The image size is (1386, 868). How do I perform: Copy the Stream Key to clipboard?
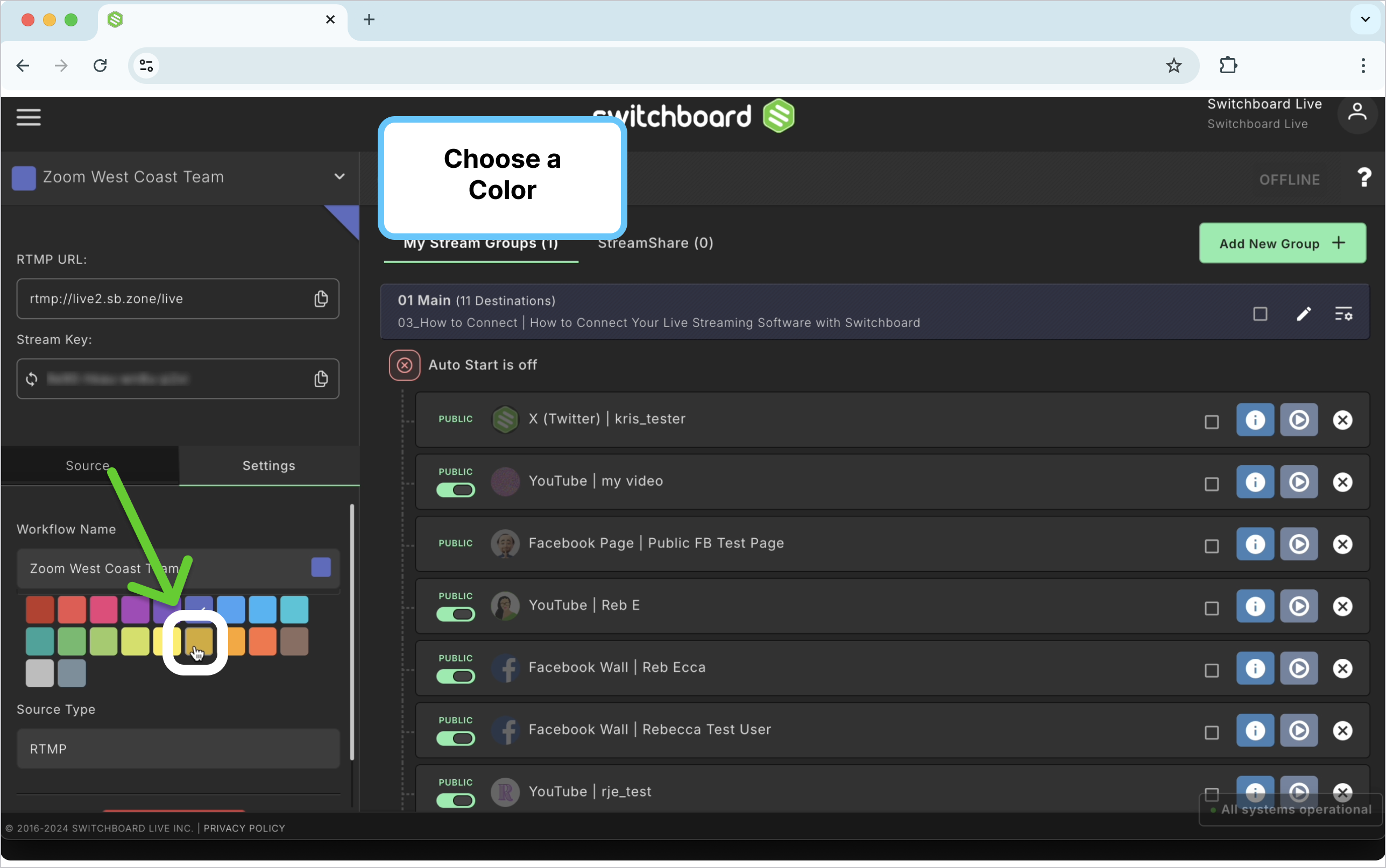point(321,379)
